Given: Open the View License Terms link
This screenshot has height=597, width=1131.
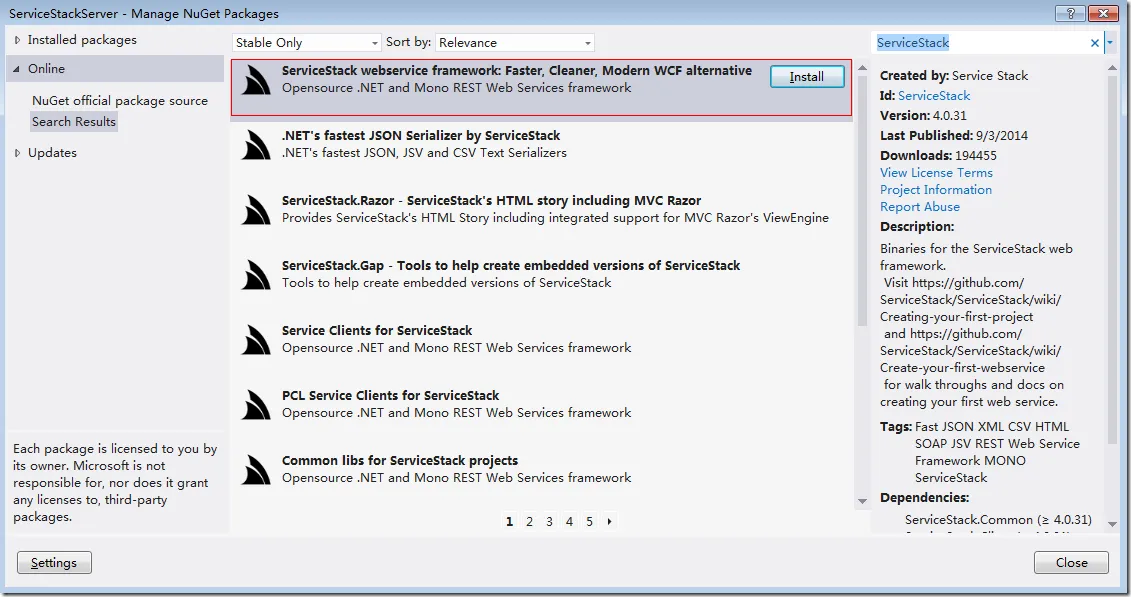Looking at the screenshot, I should (936, 173).
